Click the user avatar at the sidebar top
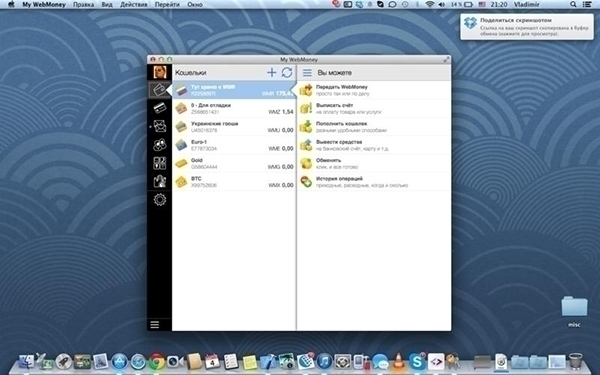 tap(160, 72)
